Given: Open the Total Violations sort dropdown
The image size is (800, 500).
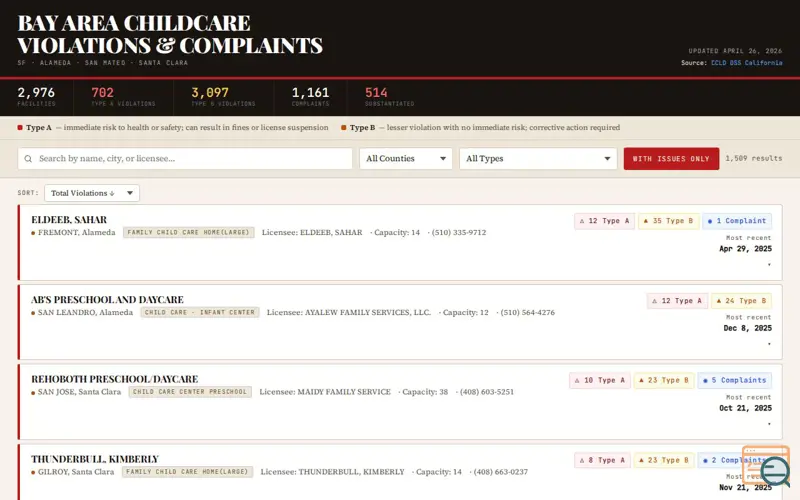Looking at the screenshot, I should click(92, 193).
